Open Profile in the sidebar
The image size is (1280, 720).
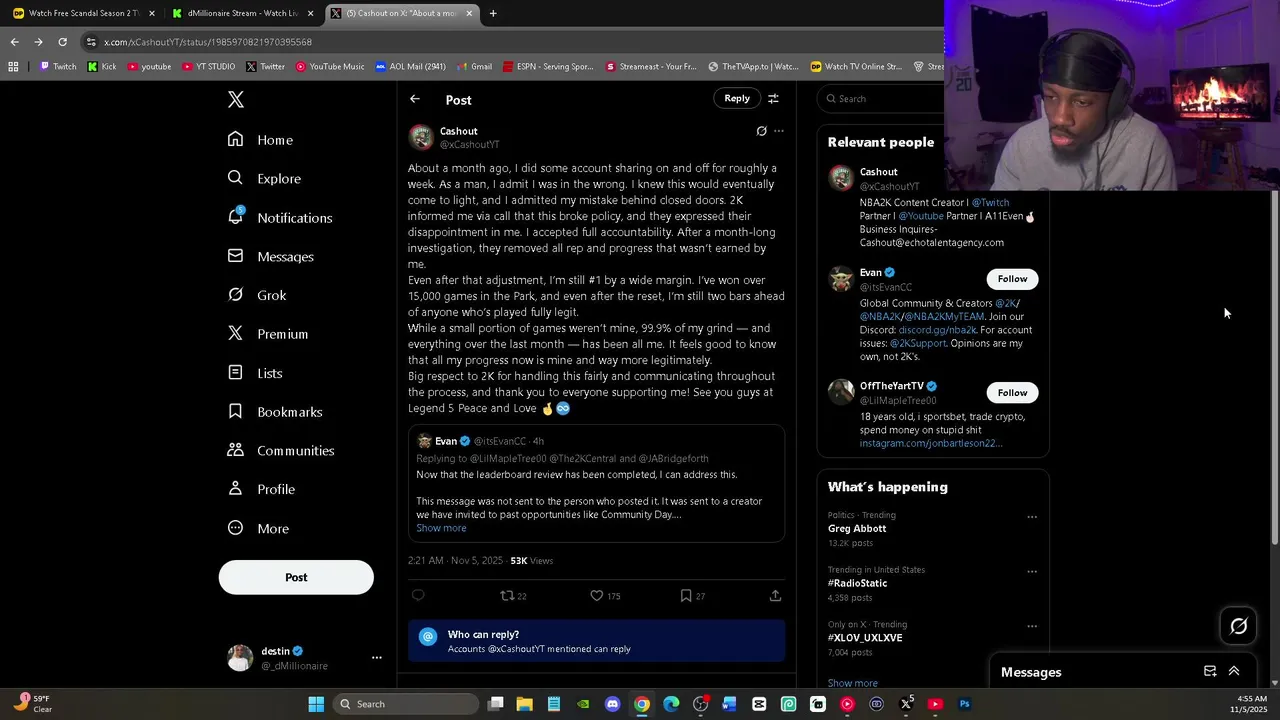[260, 489]
